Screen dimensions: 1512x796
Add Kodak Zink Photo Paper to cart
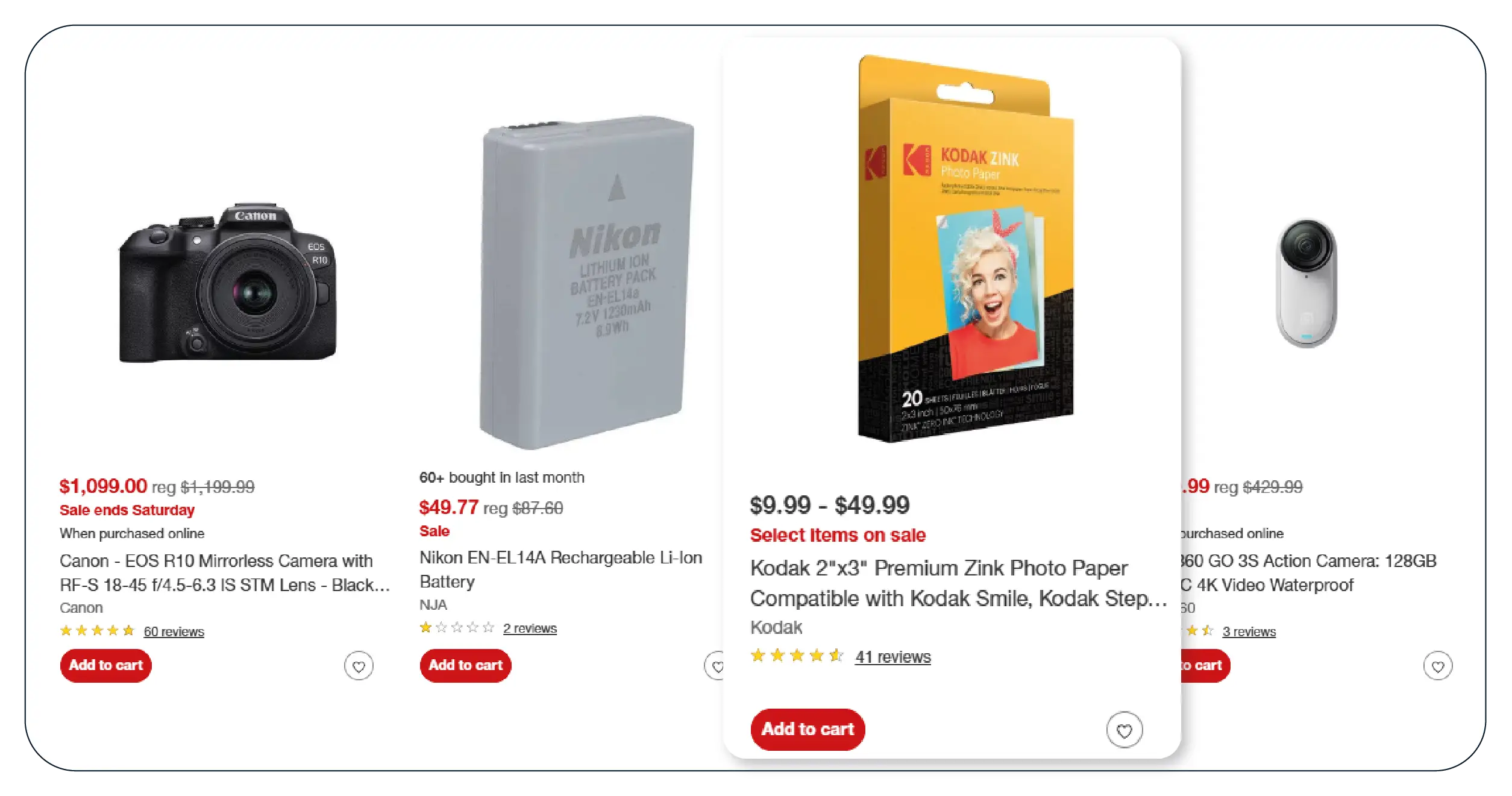point(808,730)
